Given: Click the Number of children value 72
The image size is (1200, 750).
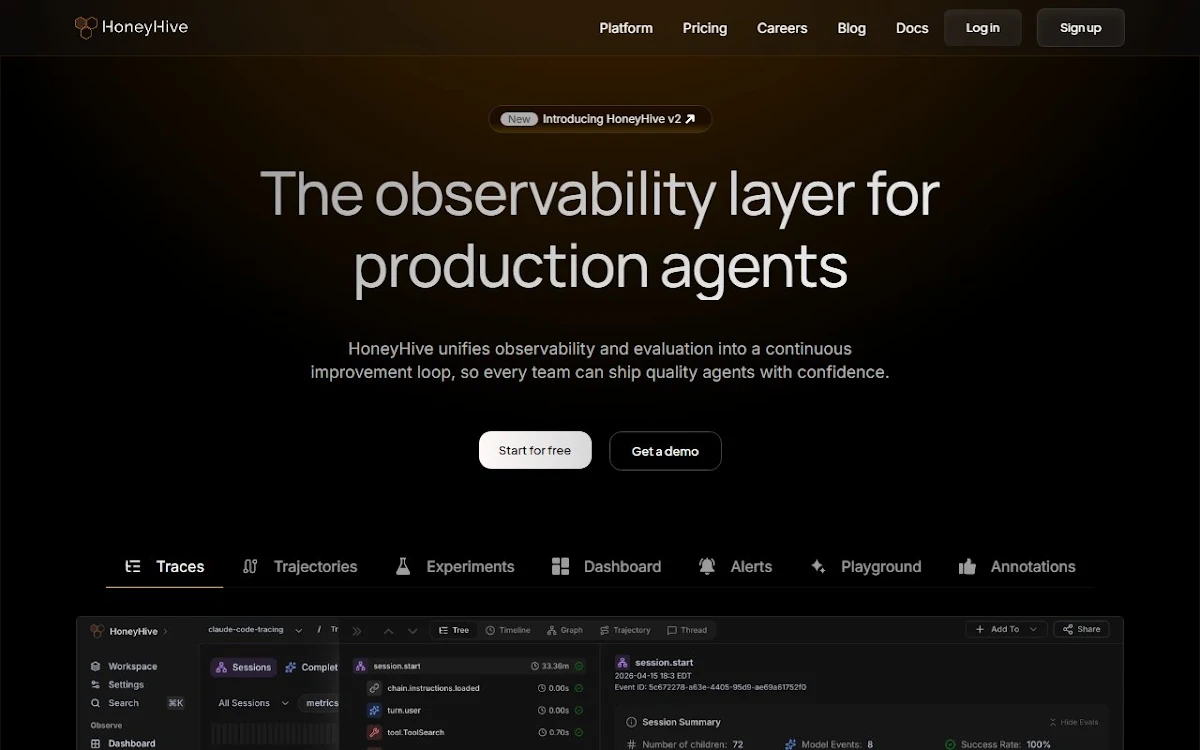Looking at the screenshot, I should pos(737,745).
